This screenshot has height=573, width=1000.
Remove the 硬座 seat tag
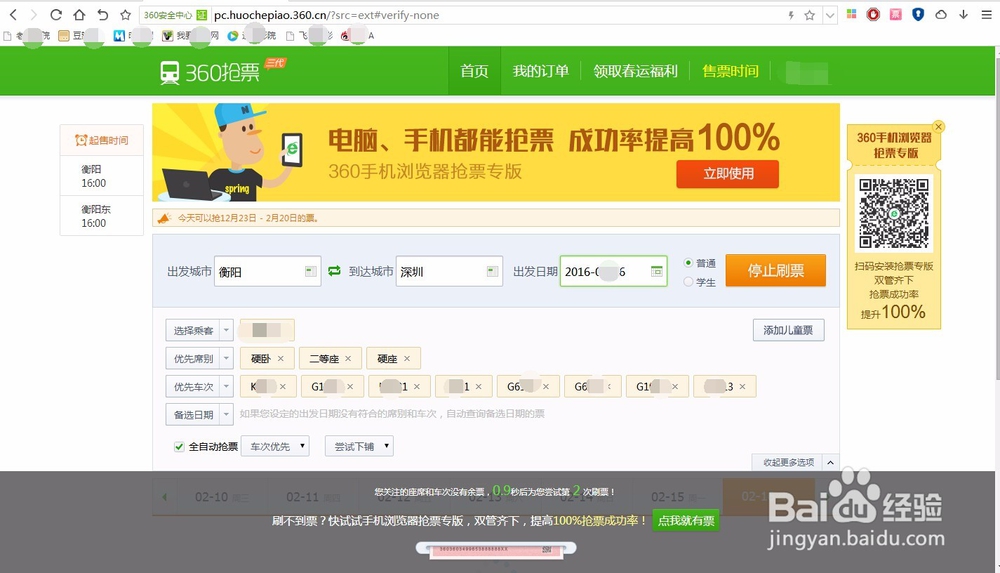[x=407, y=359]
